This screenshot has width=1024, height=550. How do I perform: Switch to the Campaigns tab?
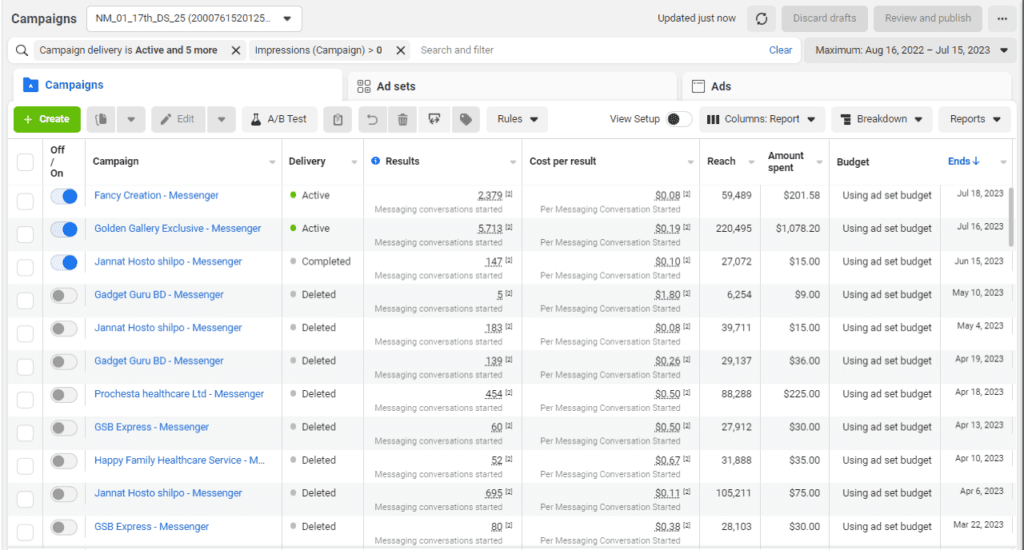pyautogui.click(x=177, y=85)
